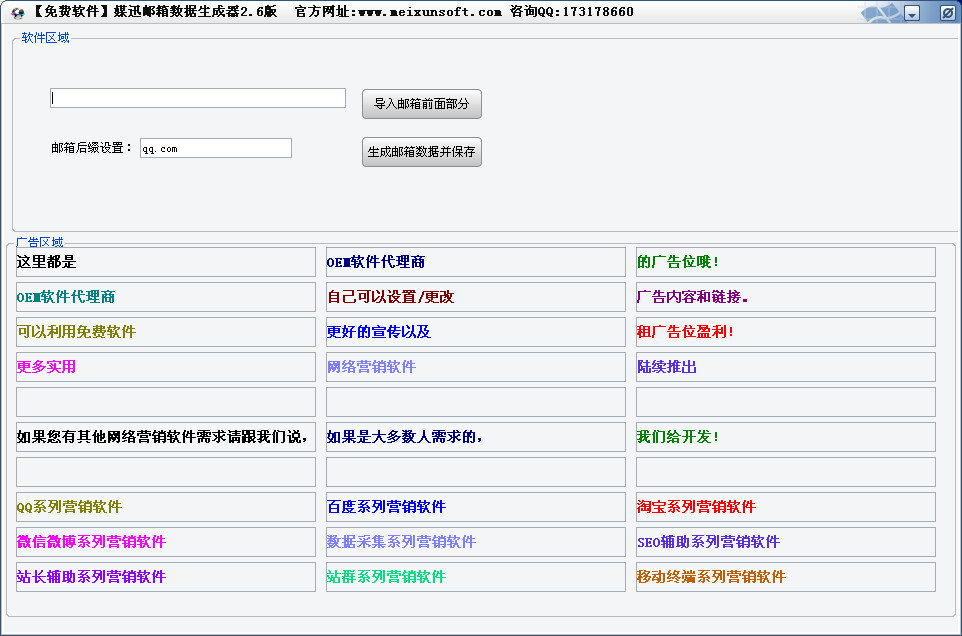This screenshot has width=962, height=636.
Task: Click the 导入邮箱前面部分 button
Action: (421, 104)
